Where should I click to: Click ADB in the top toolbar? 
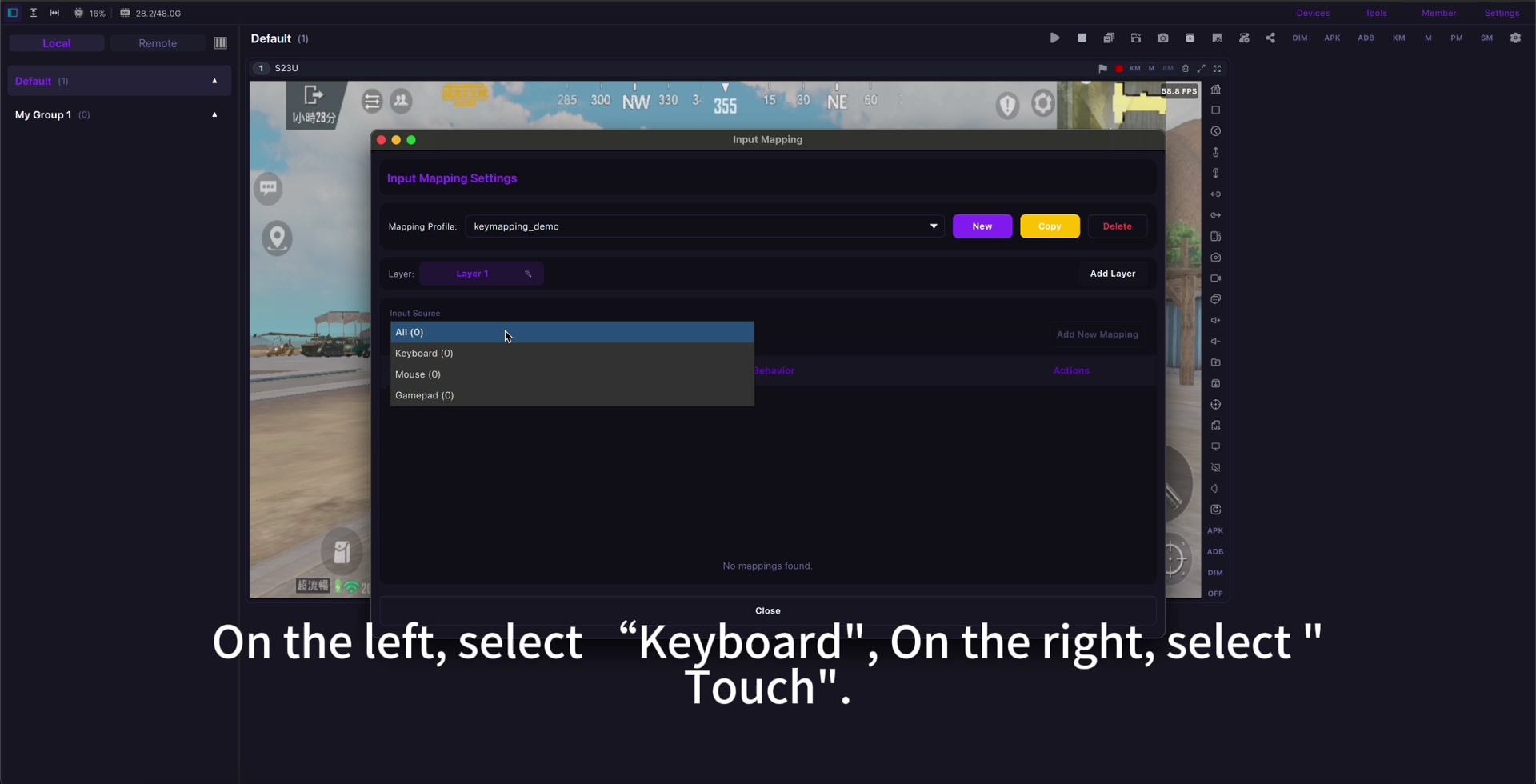coord(1366,38)
